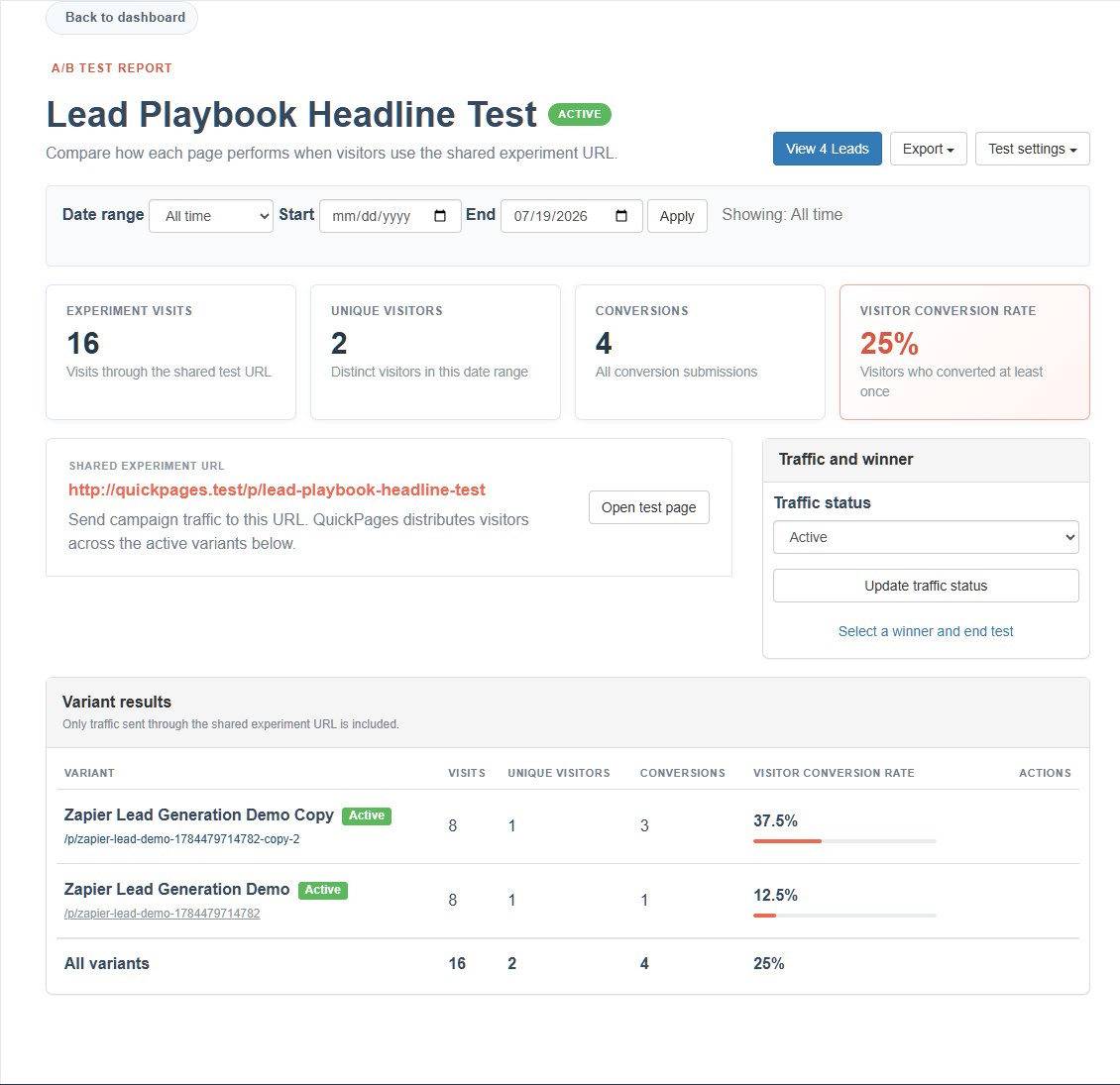Focus the End date field showing 07/19/2026

tap(572, 216)
